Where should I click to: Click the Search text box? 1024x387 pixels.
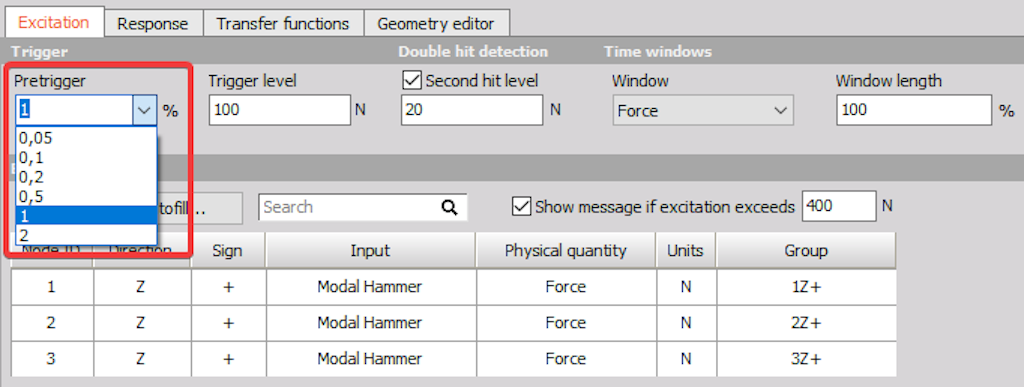point(351,208)
